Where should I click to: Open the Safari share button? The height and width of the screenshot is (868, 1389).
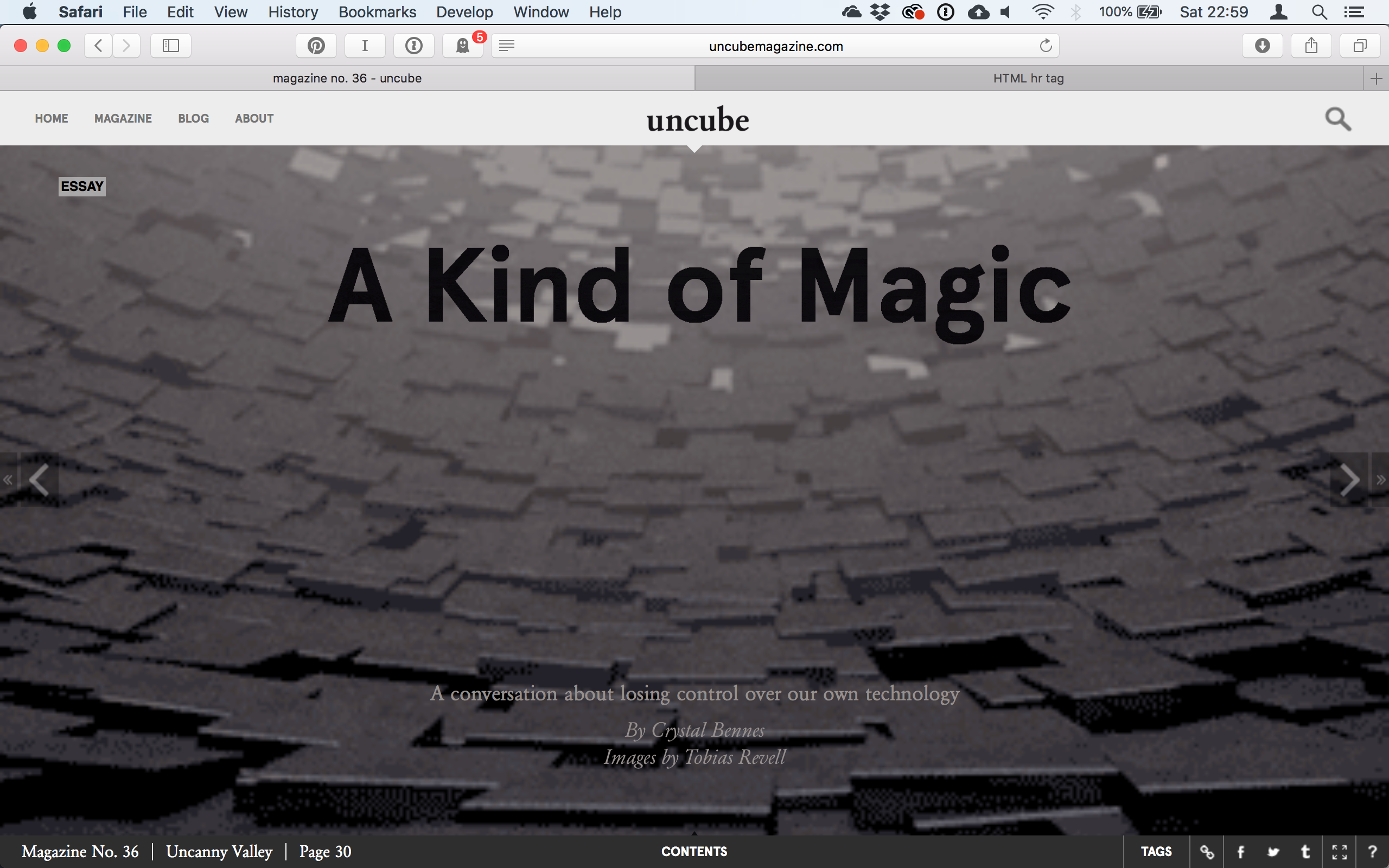(x=1311, y=46)
